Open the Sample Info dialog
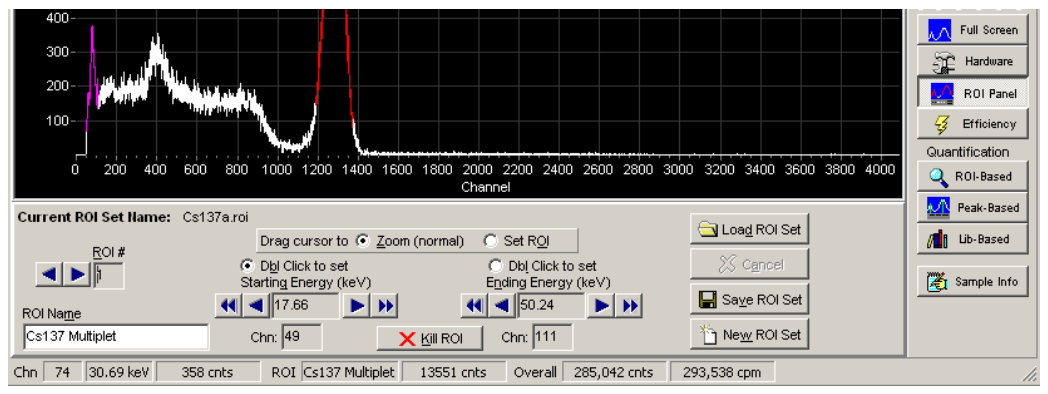Image resolution: width=1048 pixels, height=394 pixels. (972, 282)
